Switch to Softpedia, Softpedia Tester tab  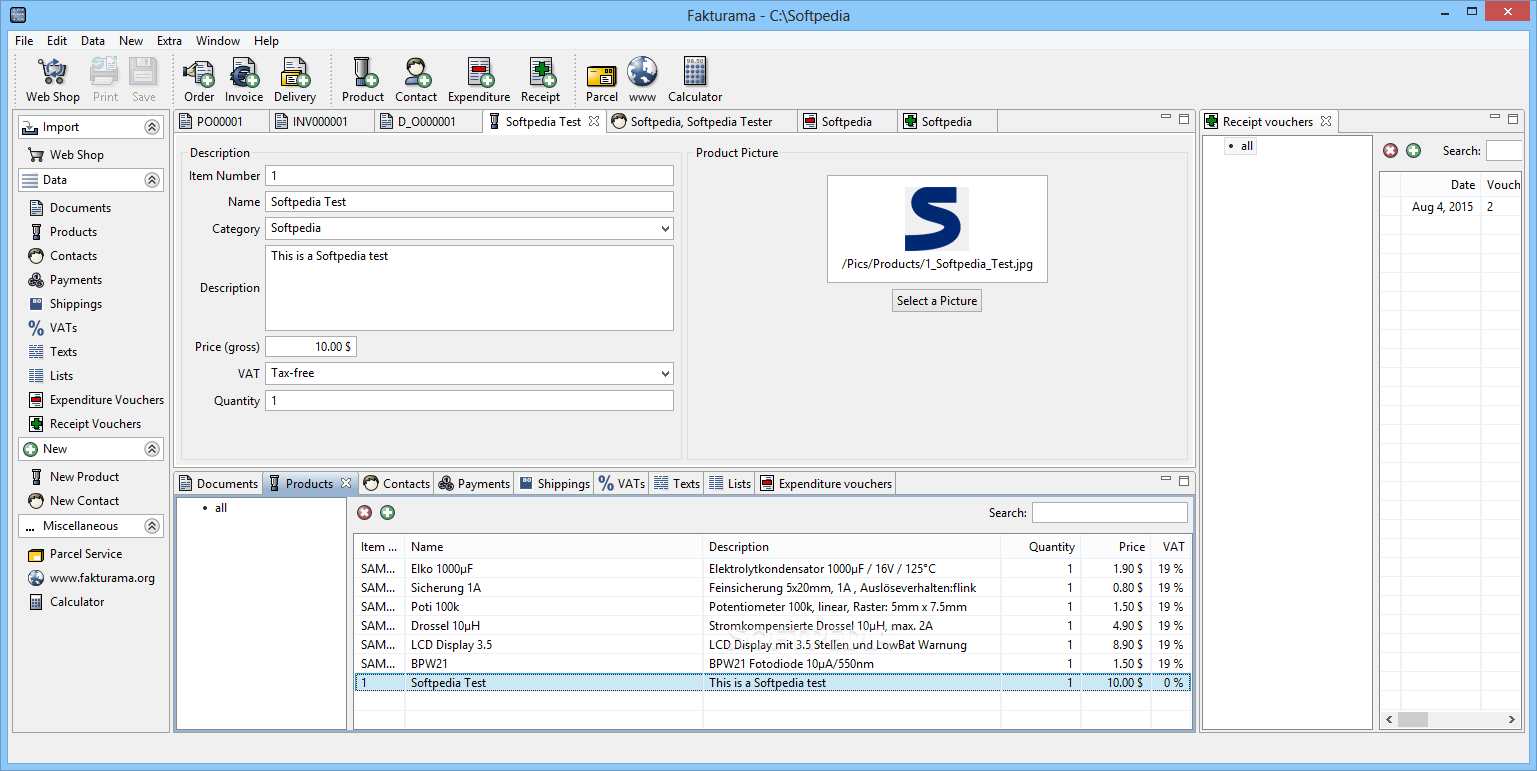[702, 121]
